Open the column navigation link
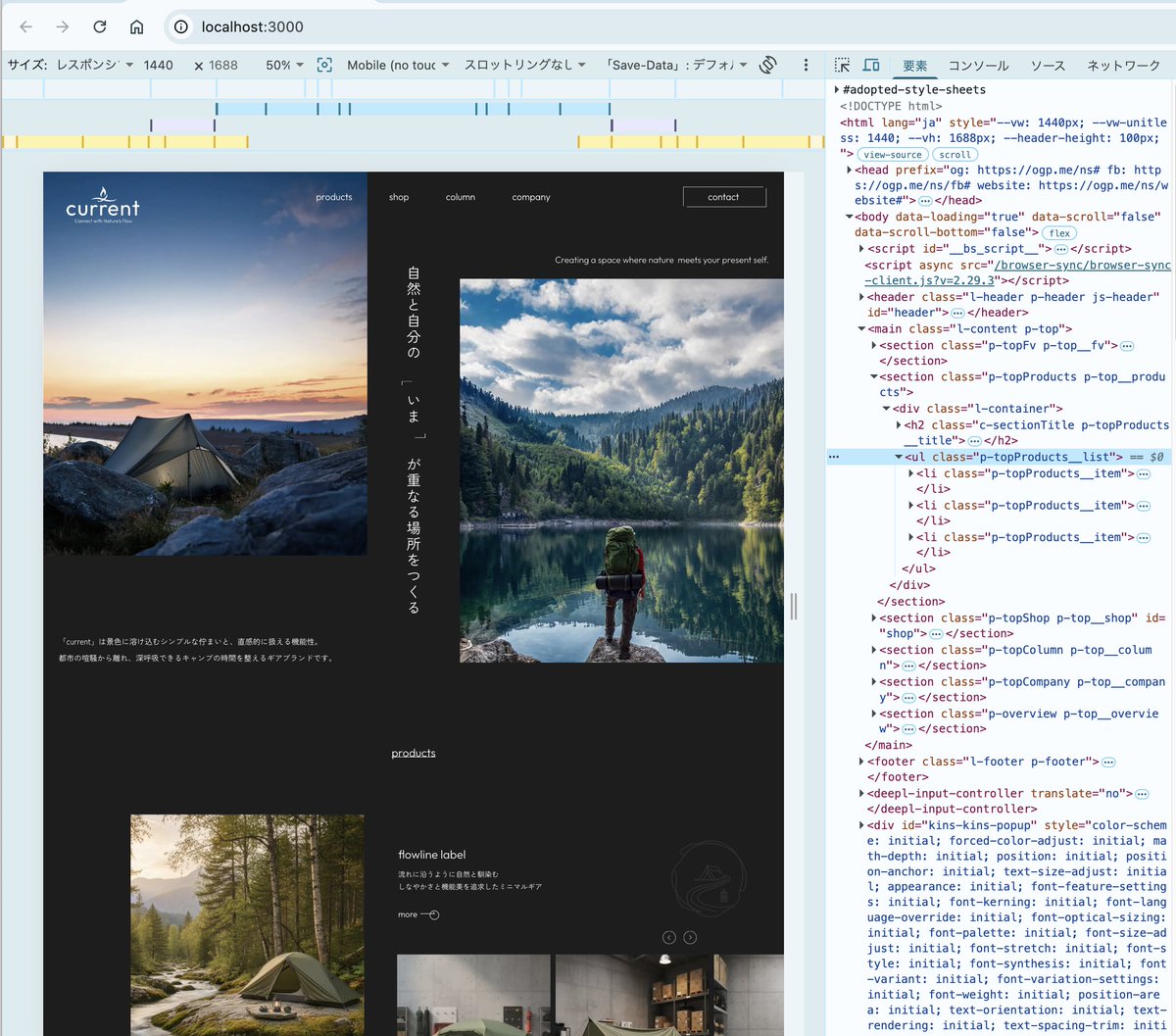The image size is (1176, 1036). 461,197
